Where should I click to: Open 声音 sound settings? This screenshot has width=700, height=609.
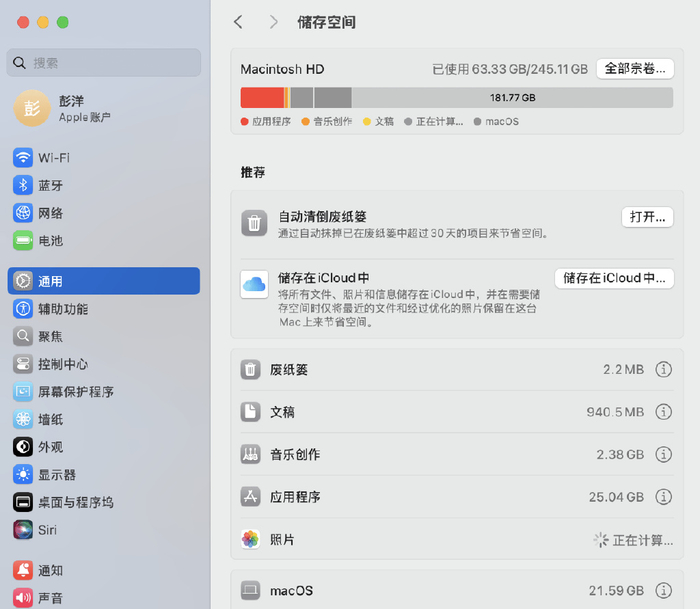pyautogui.click(x=104, y=598)
